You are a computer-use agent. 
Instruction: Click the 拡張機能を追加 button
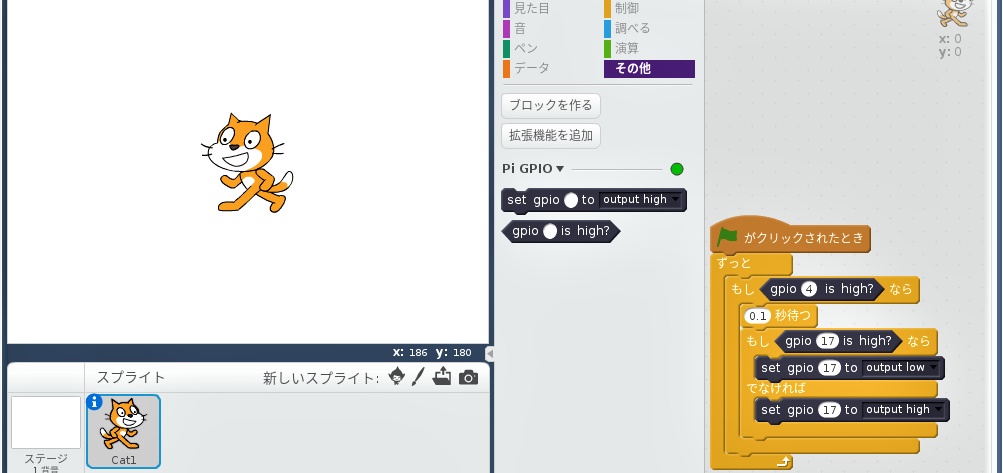tap(551, 136)
